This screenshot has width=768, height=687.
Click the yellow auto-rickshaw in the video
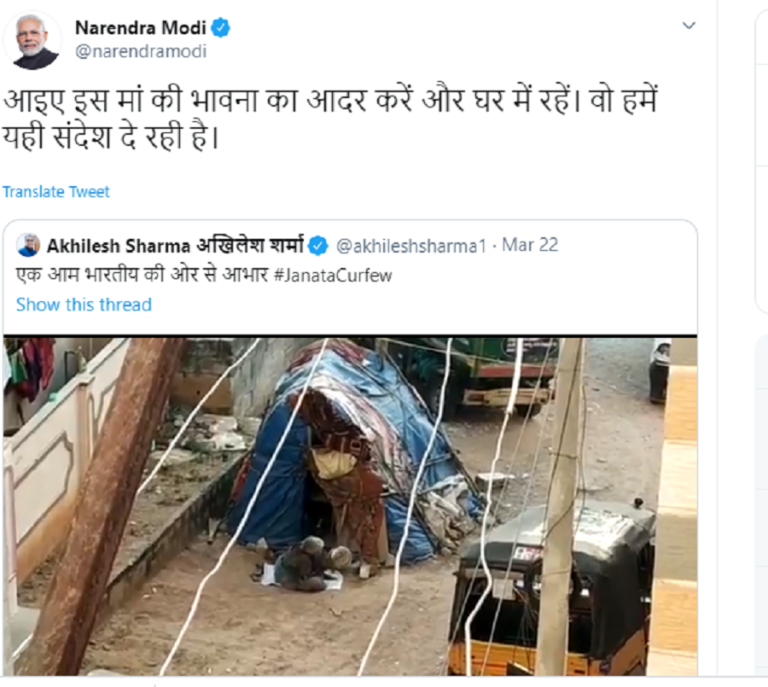click(x=545, y=590)
